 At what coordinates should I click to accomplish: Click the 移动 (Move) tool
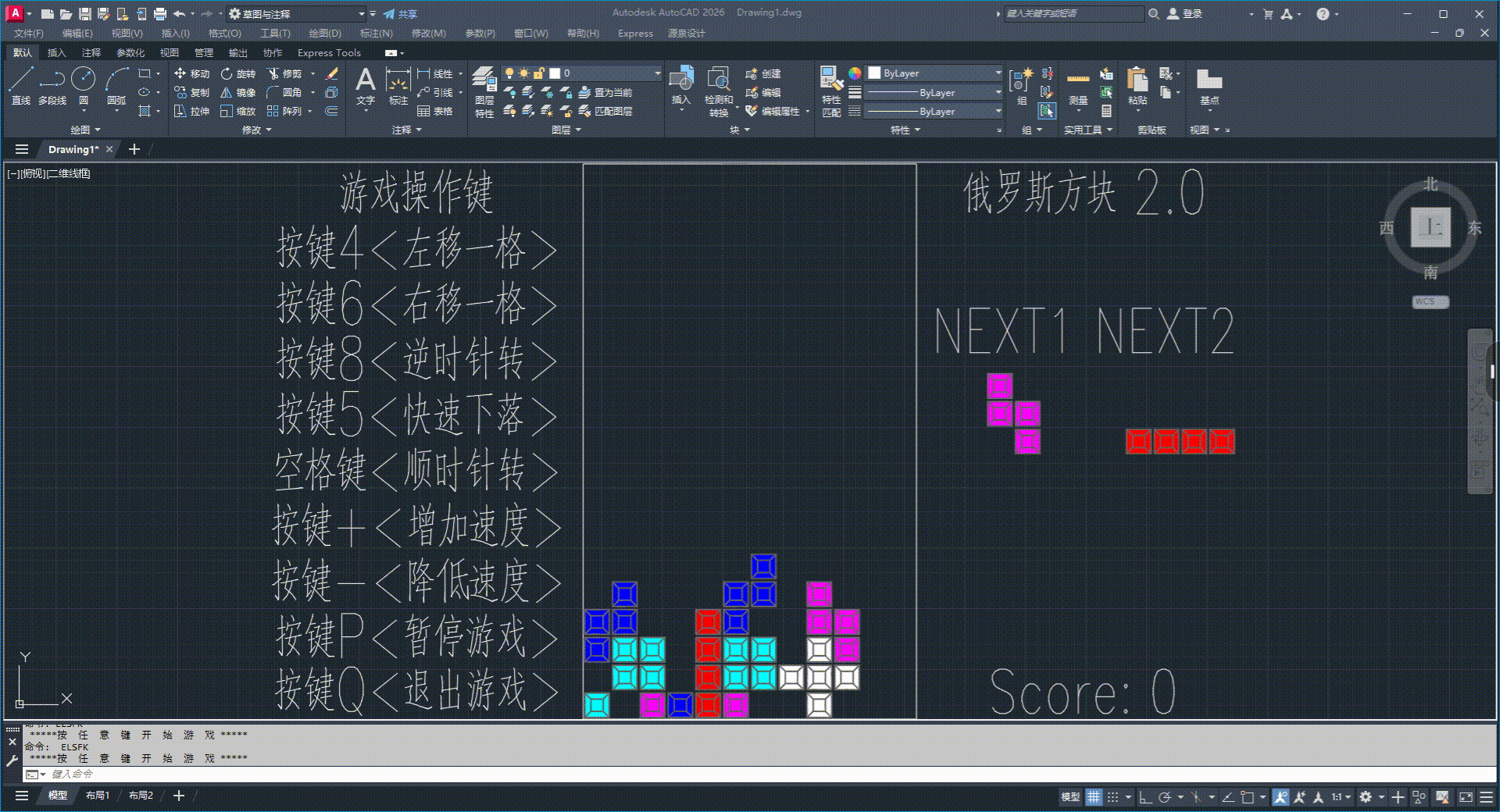pos(191,73)
